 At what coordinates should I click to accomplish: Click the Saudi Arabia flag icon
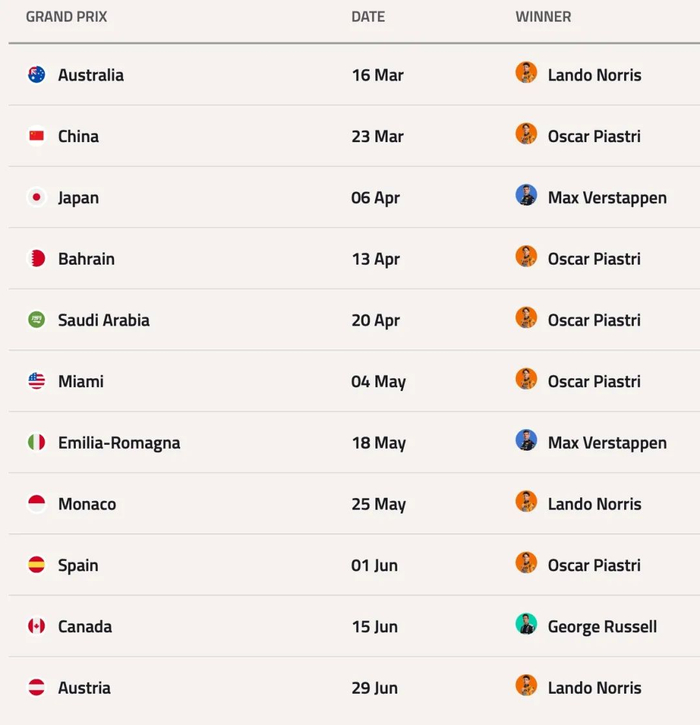pyautogui.click(x=37, y=320)
